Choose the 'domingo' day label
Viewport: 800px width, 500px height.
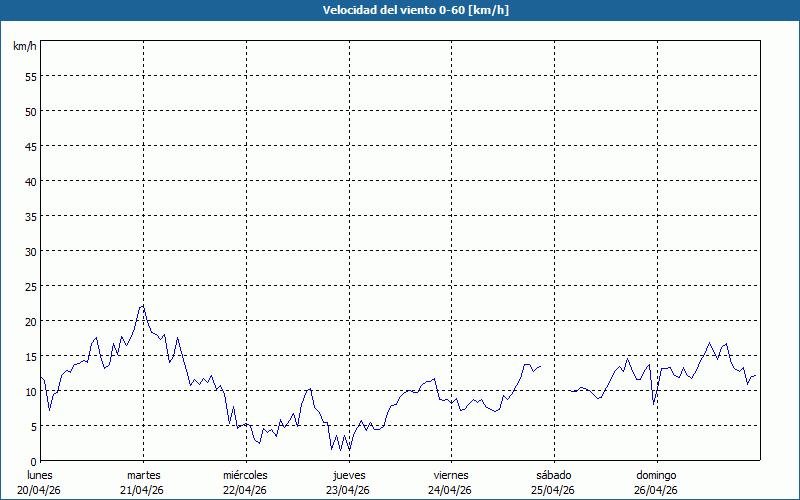(656, 475)
